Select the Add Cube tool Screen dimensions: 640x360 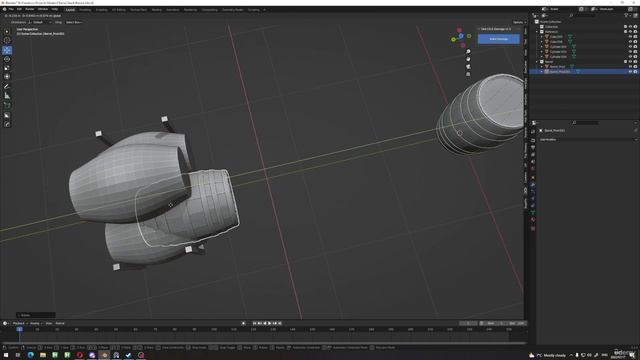pos(7,105)
